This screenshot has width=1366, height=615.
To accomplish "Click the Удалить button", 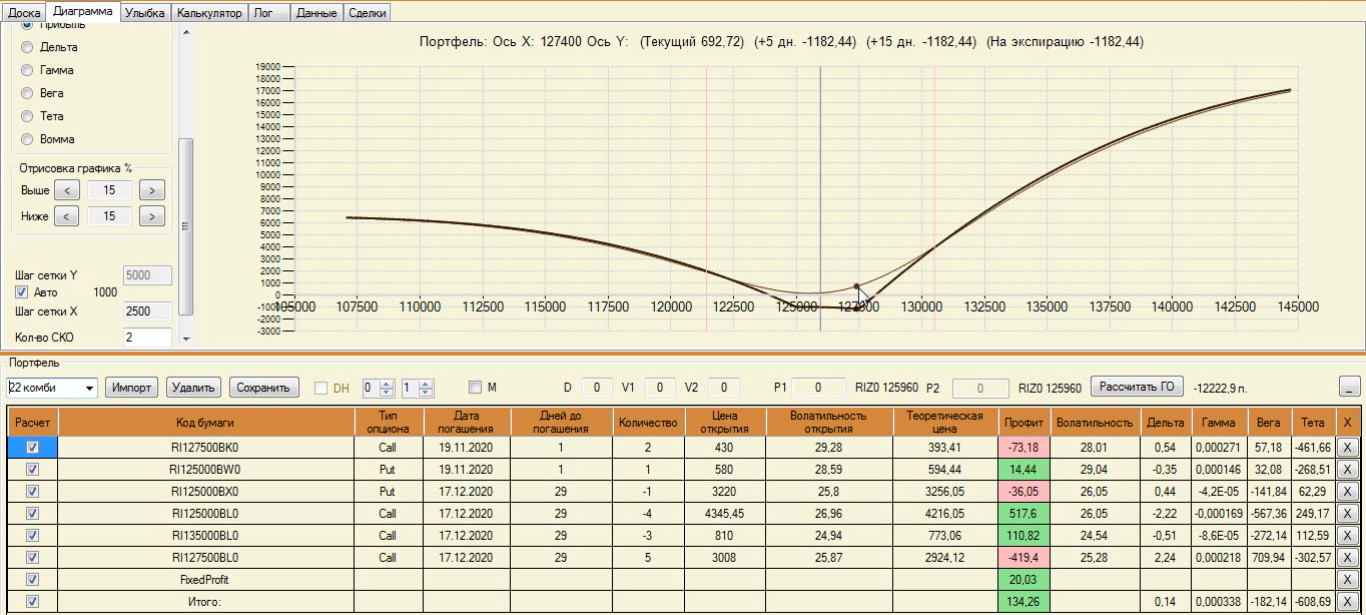I will click(x=193, y=387).
